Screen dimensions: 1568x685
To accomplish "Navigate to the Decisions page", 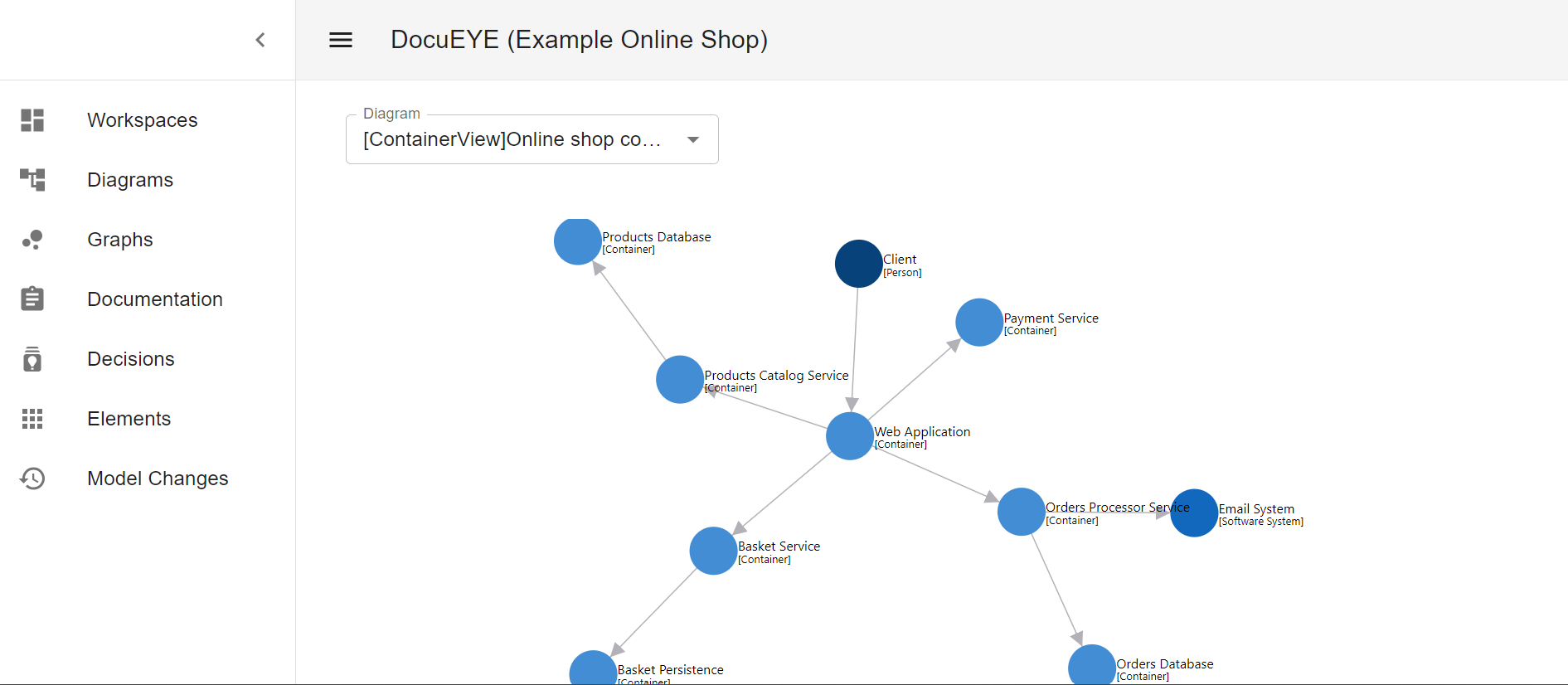I will pyautogui.click(x=131, y=359).
